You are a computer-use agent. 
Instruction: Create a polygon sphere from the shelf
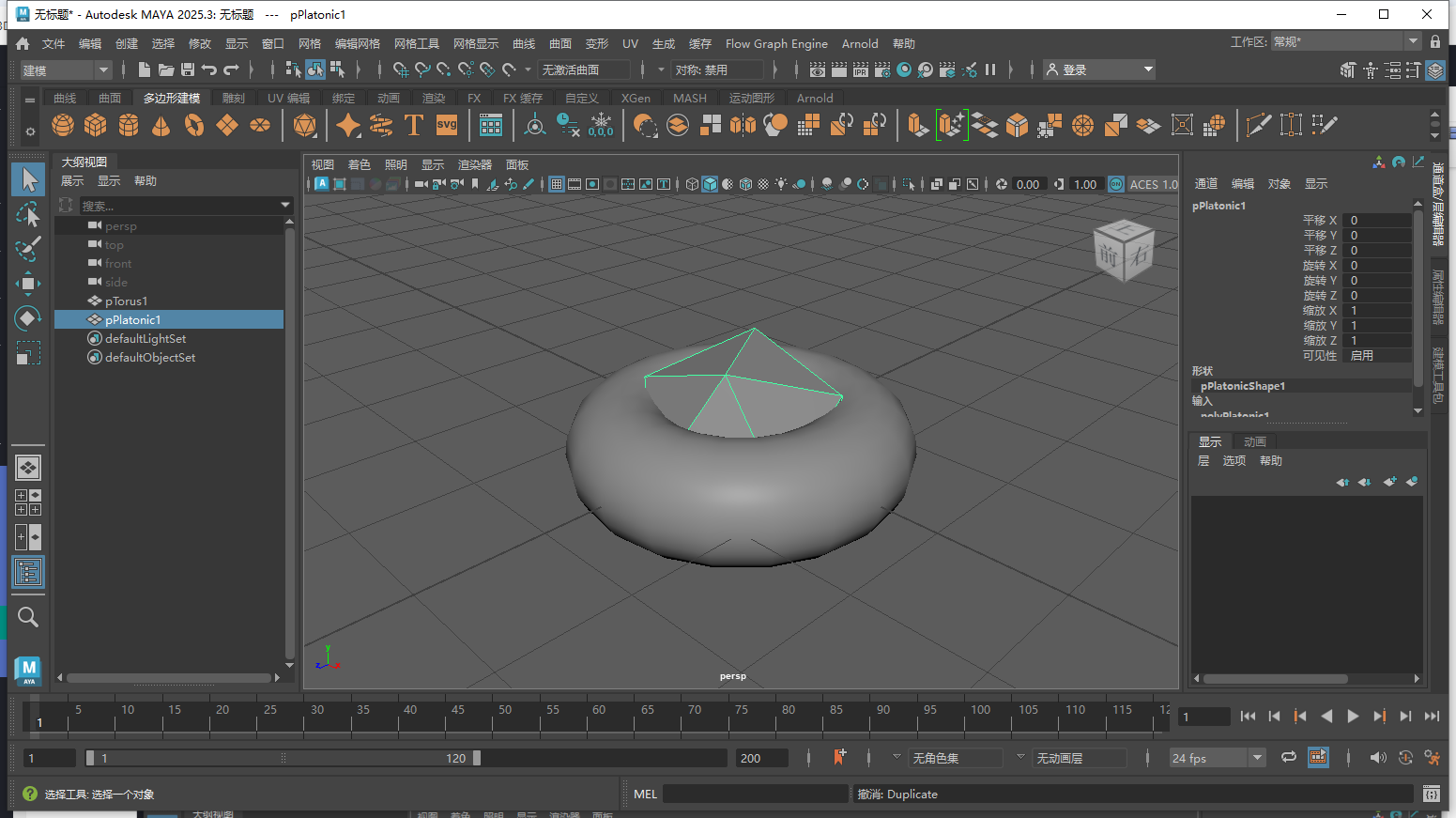[63, 125]
